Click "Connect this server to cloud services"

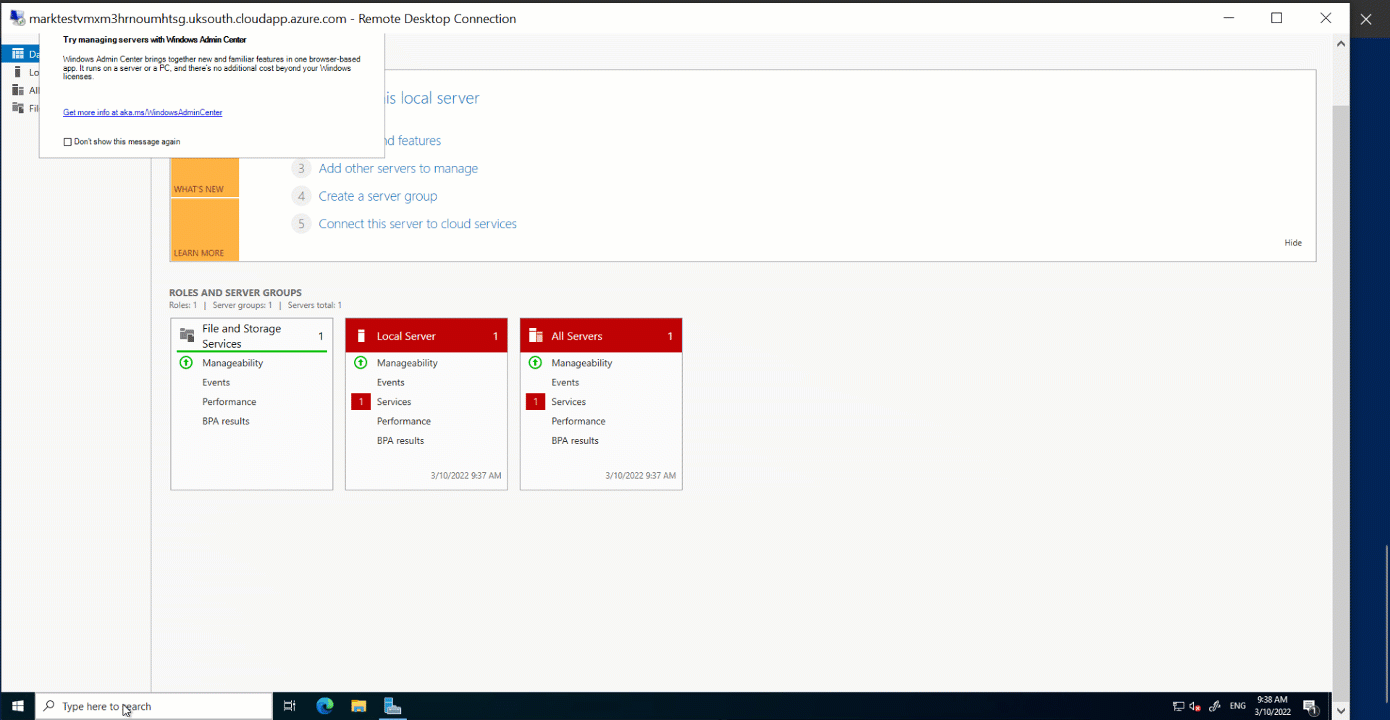[418, 224]
